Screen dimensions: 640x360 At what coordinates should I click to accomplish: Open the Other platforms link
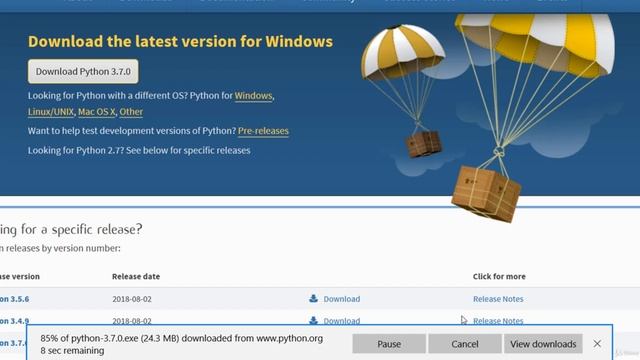click(131, 111)
